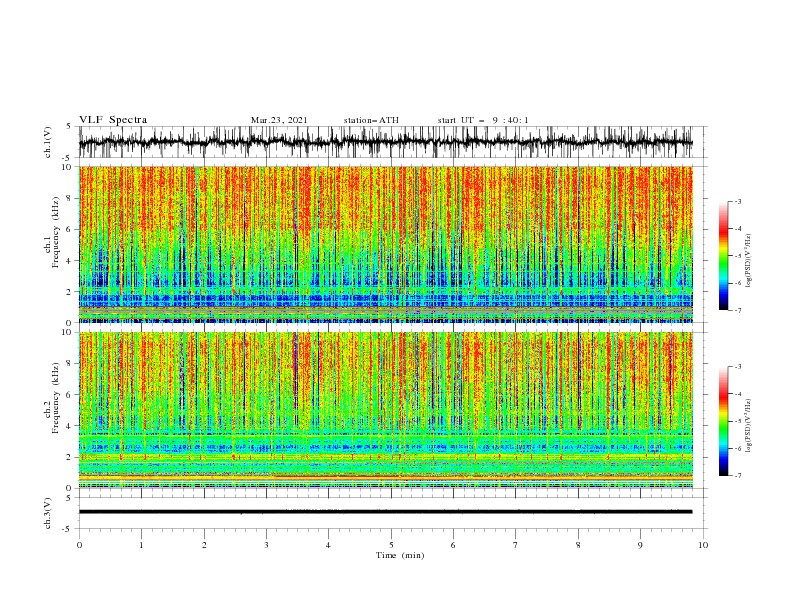Click time-axis tick label "10"
Screen dimensions: 792x612
pyautogui.click(x=703, y=545)
